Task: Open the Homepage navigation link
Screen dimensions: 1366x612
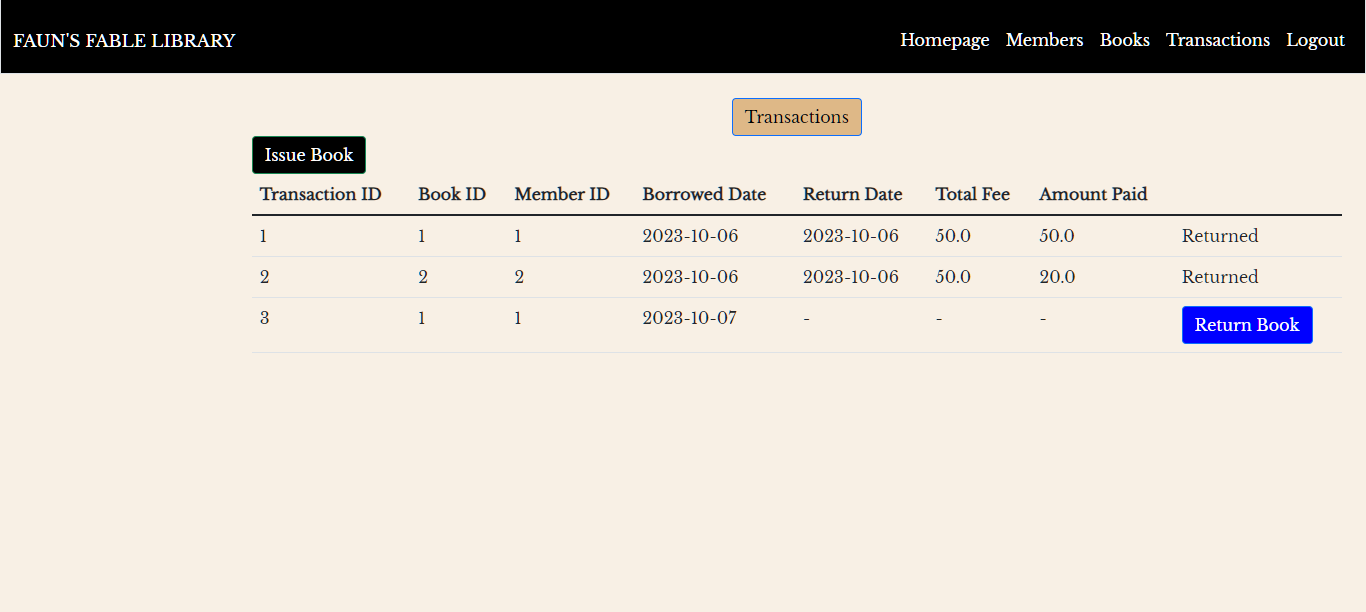Action: tap(944, 40)
